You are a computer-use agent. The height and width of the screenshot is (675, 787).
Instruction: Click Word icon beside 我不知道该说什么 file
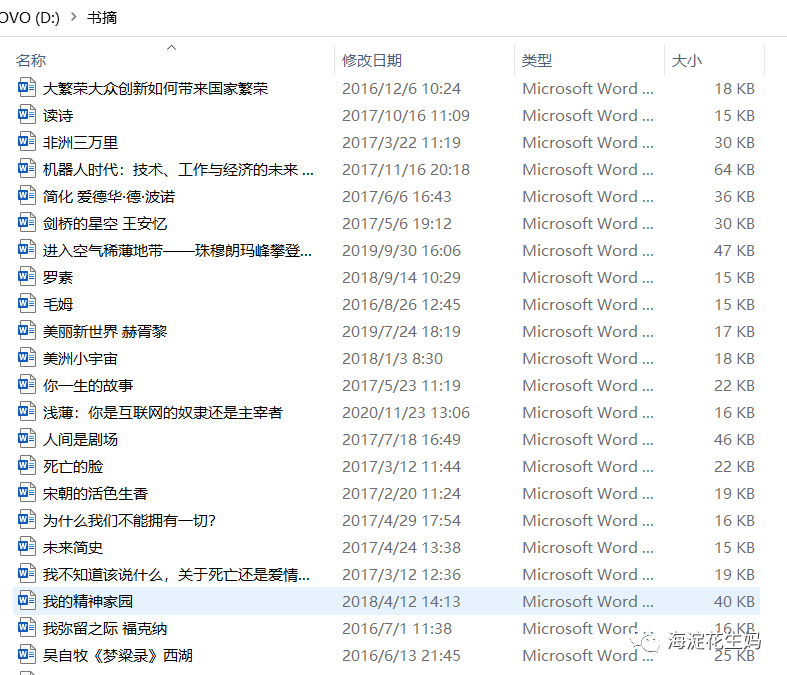coord(27,574)
